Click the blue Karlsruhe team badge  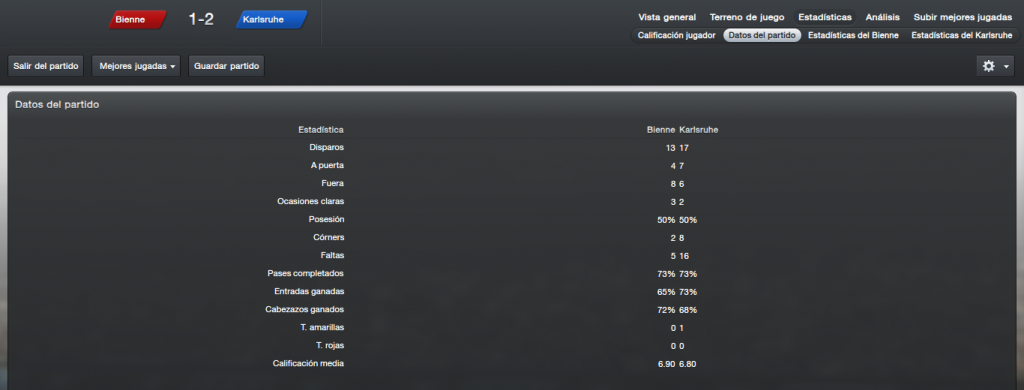click(271, 20)
